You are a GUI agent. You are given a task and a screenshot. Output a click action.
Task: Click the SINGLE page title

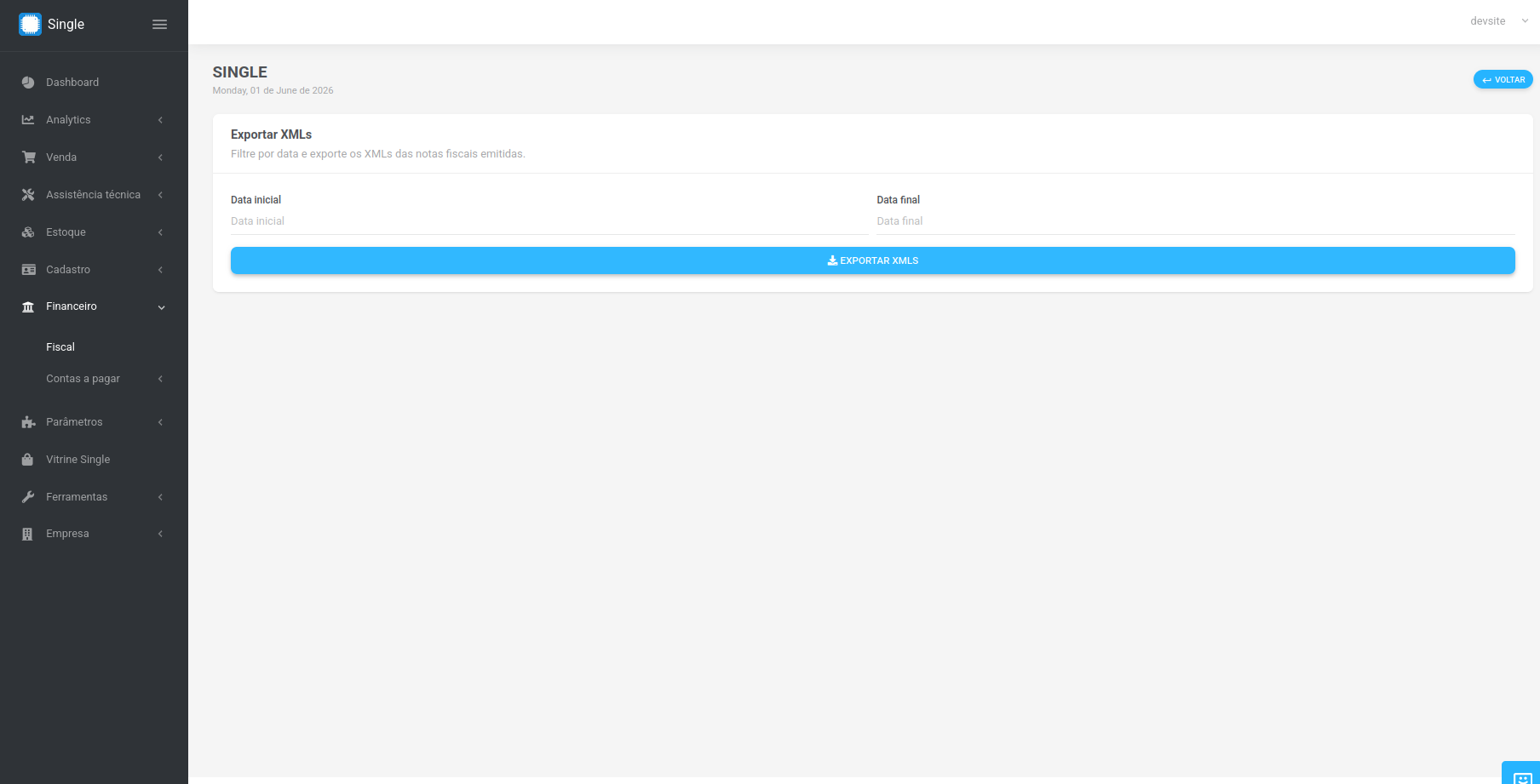click(x=240, y=72)
